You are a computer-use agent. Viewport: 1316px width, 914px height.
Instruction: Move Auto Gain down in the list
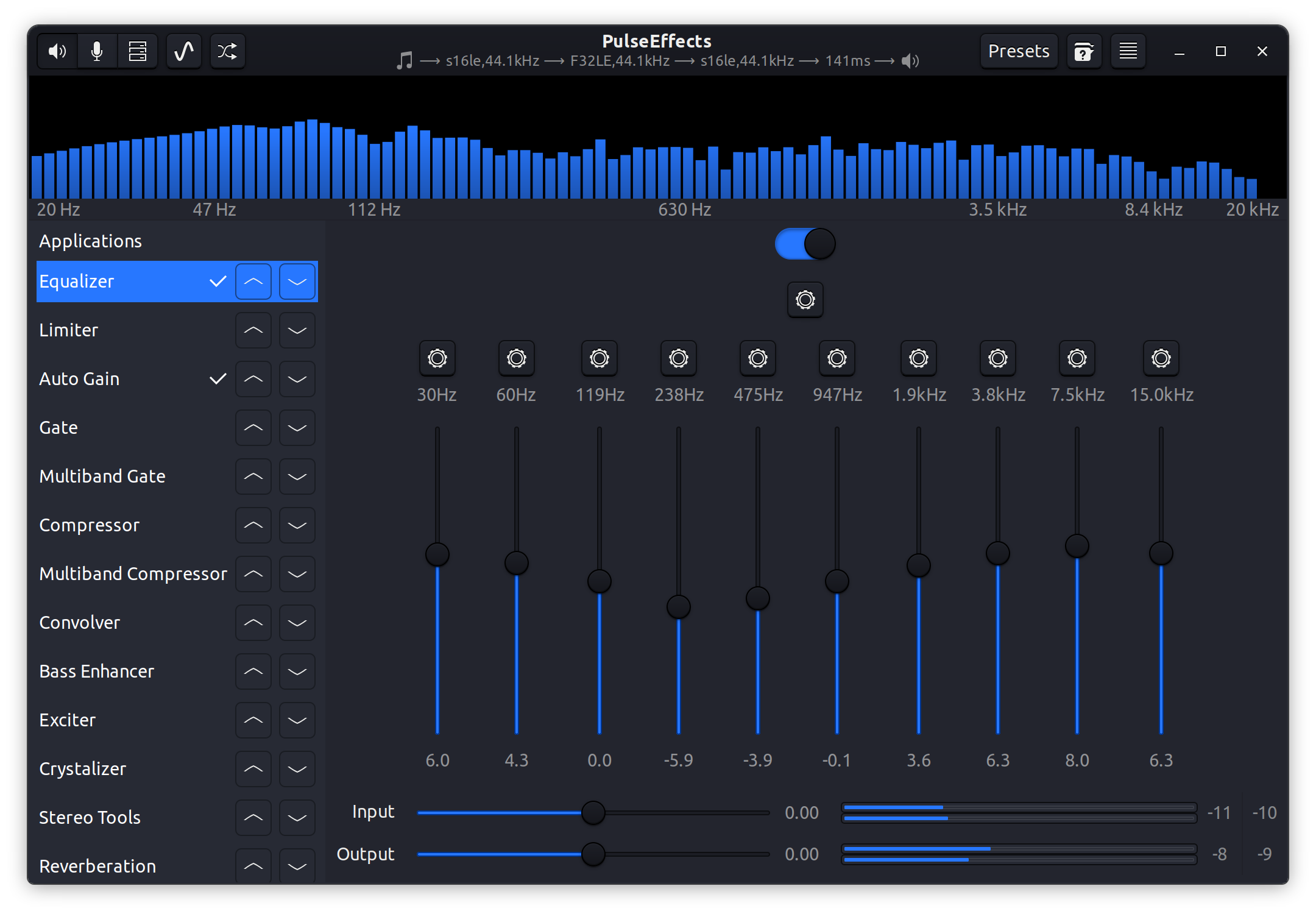[297, 379]
